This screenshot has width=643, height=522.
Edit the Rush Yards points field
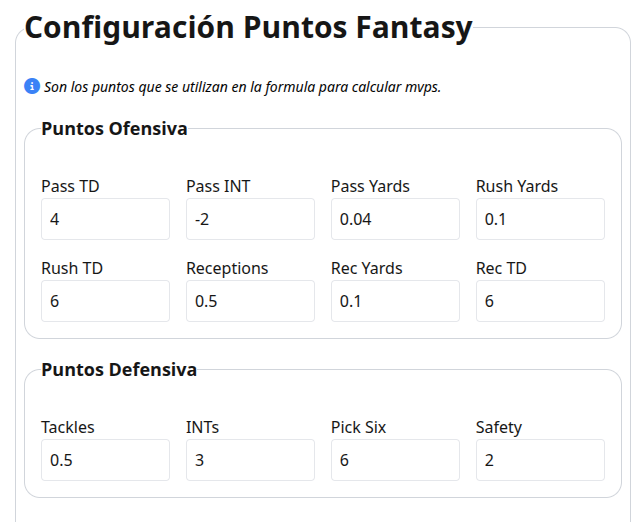click(x=540, y=219)
